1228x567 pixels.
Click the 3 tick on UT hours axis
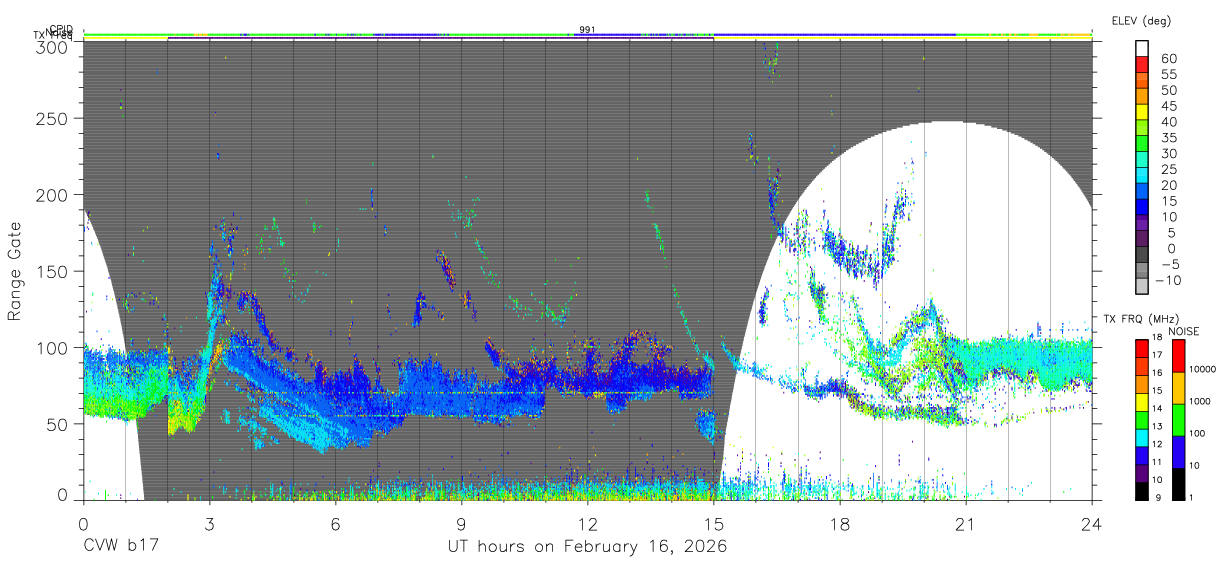click(x=209, y=523)
